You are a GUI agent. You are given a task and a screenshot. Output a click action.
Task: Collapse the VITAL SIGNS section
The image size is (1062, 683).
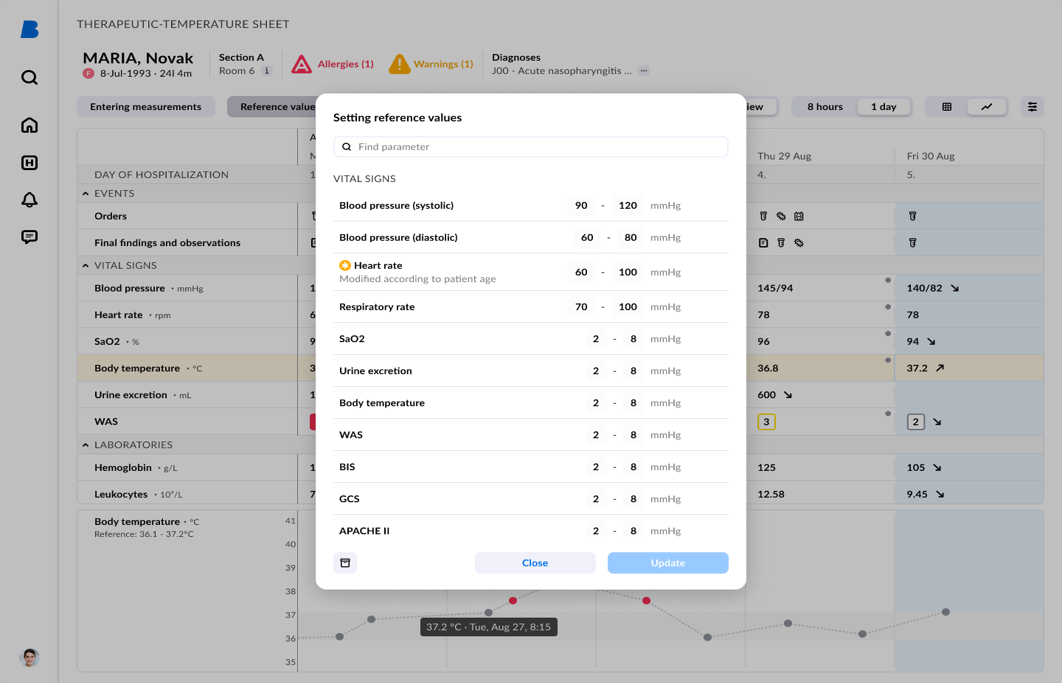tap(84, 265)
